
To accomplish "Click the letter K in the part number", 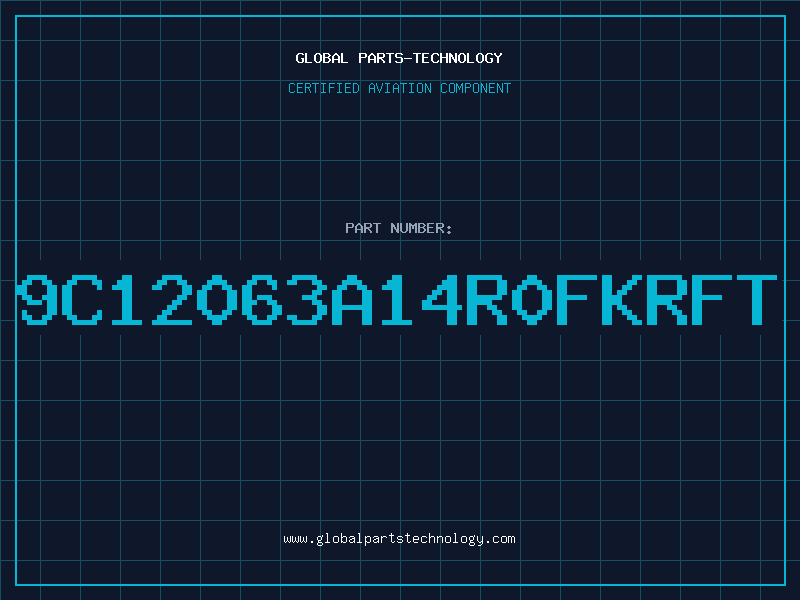I will click(622, 299).
